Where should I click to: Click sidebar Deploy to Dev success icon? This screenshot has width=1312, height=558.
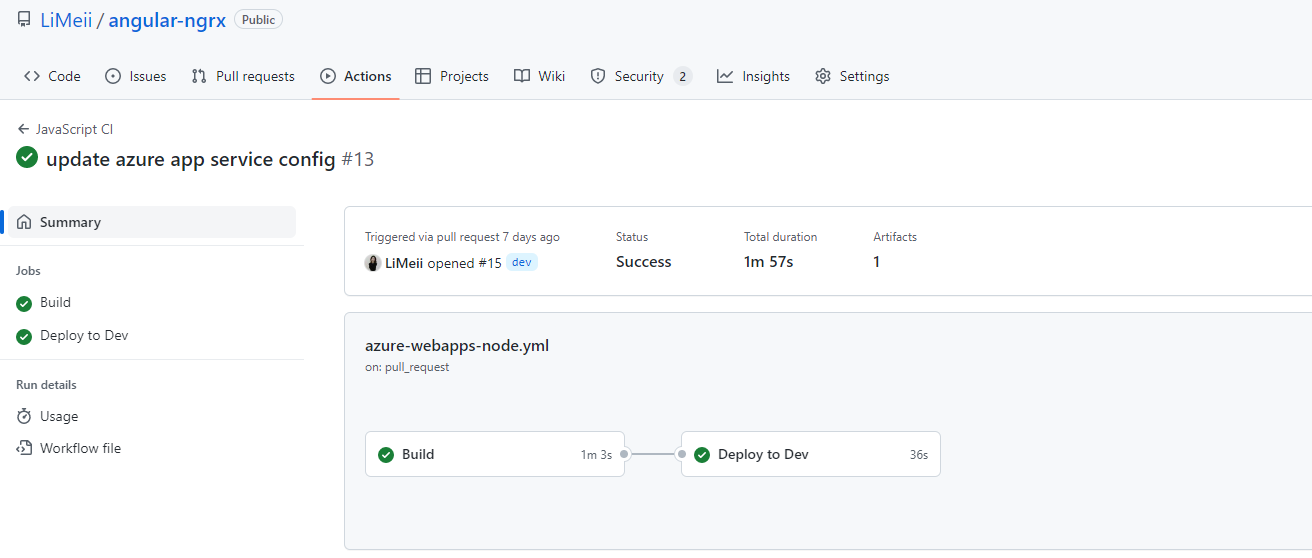(x=24, y=337)
